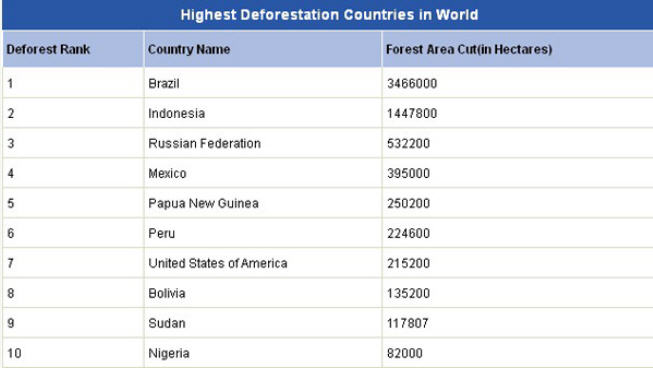Click the table title Highest Deforestation Countries
The image size is (653, 368).
click(x=329, y=15)
